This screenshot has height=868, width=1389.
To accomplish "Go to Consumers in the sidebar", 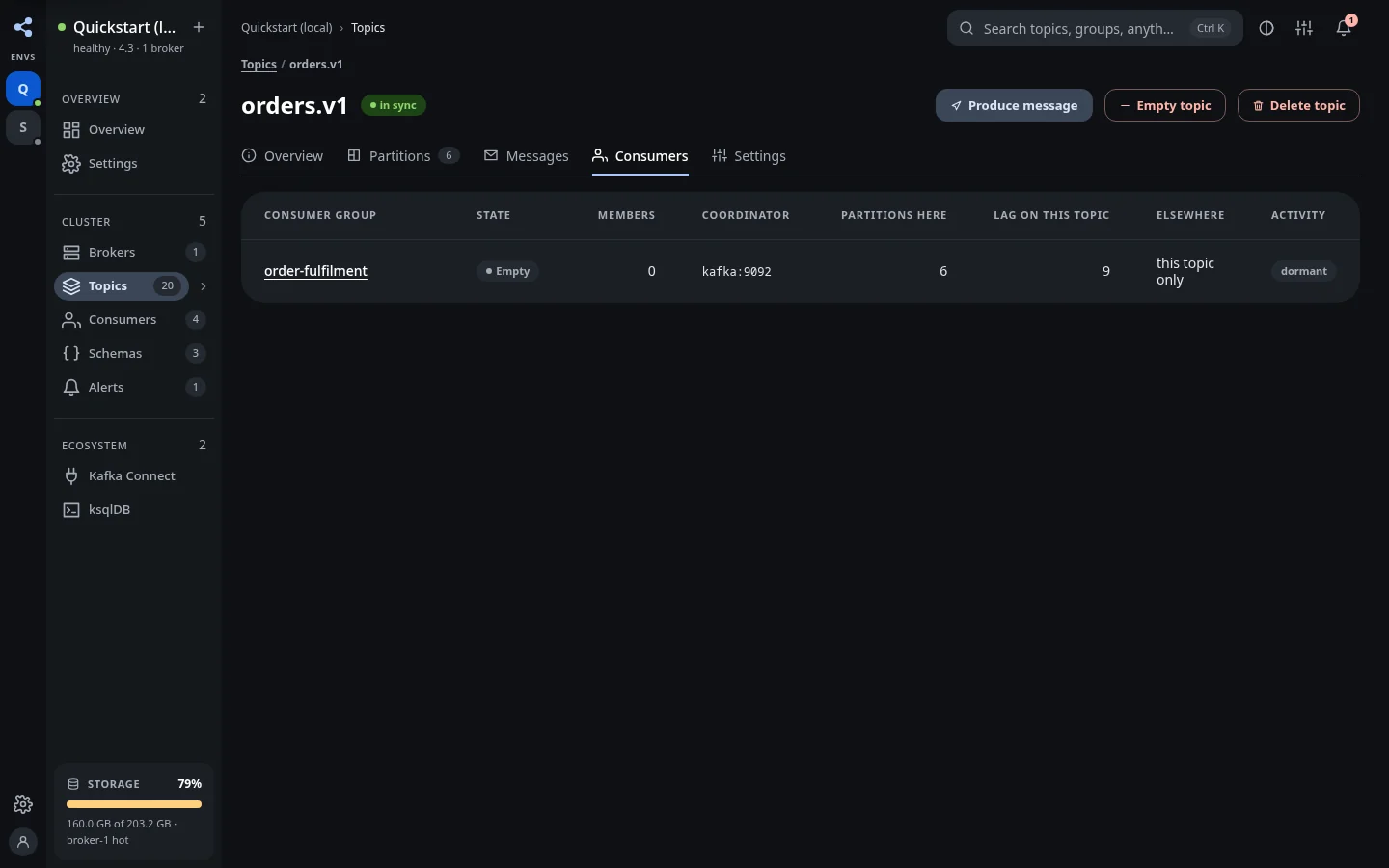I will pyautogui.click(x=134, y=320).
